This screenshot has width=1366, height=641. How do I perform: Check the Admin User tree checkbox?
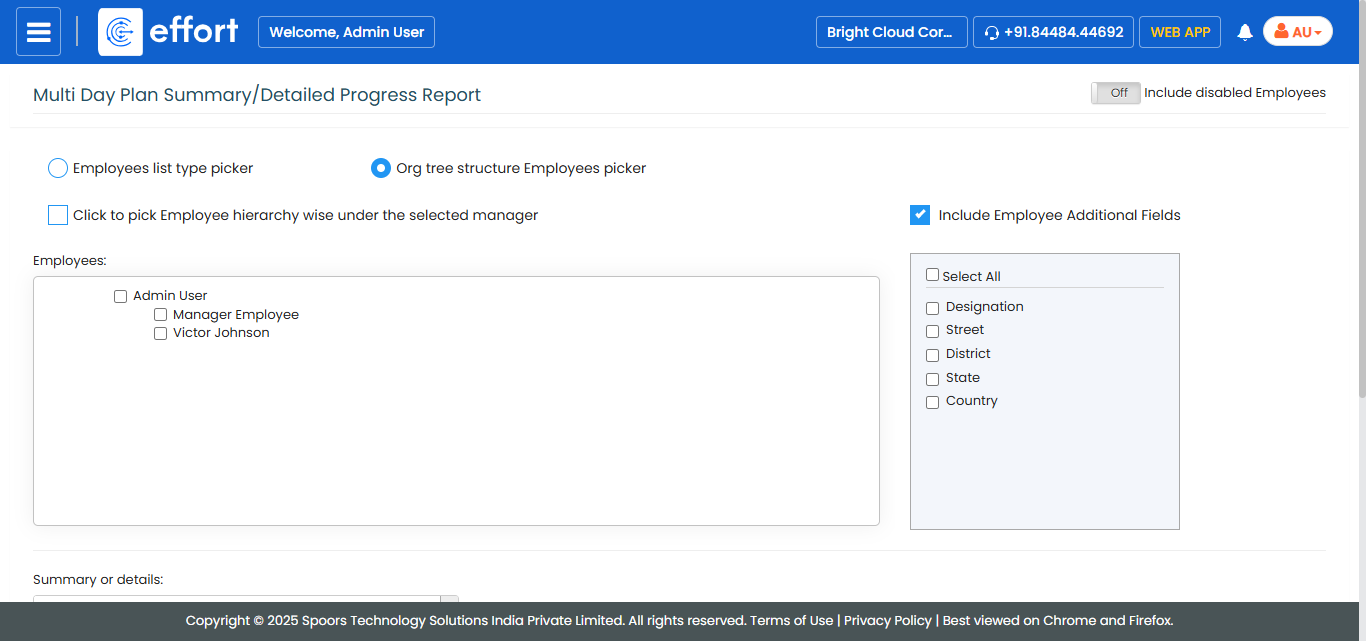121,296
